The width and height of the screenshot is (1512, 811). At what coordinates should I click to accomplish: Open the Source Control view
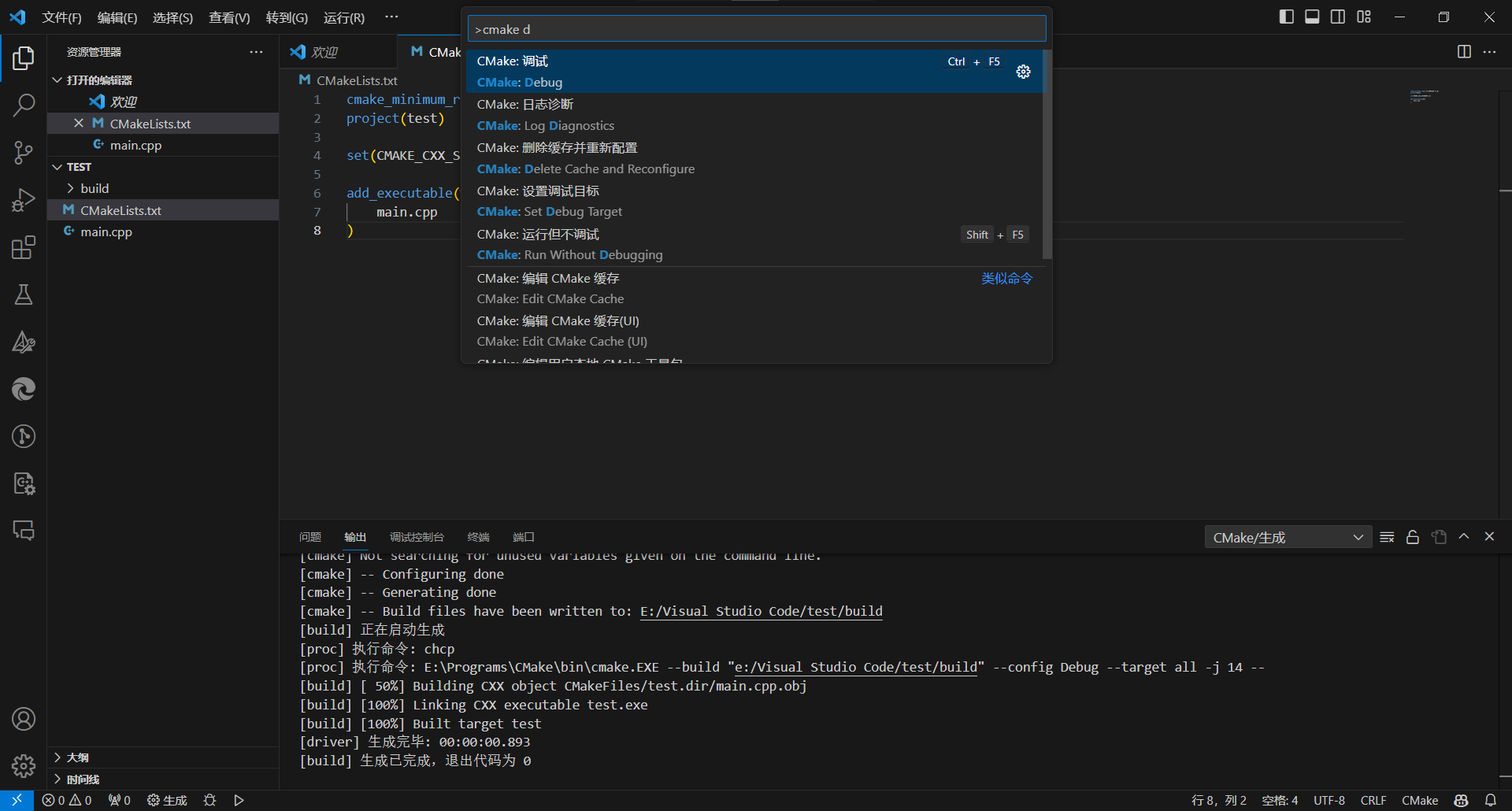pyautogui.click(x=24, y=152)
